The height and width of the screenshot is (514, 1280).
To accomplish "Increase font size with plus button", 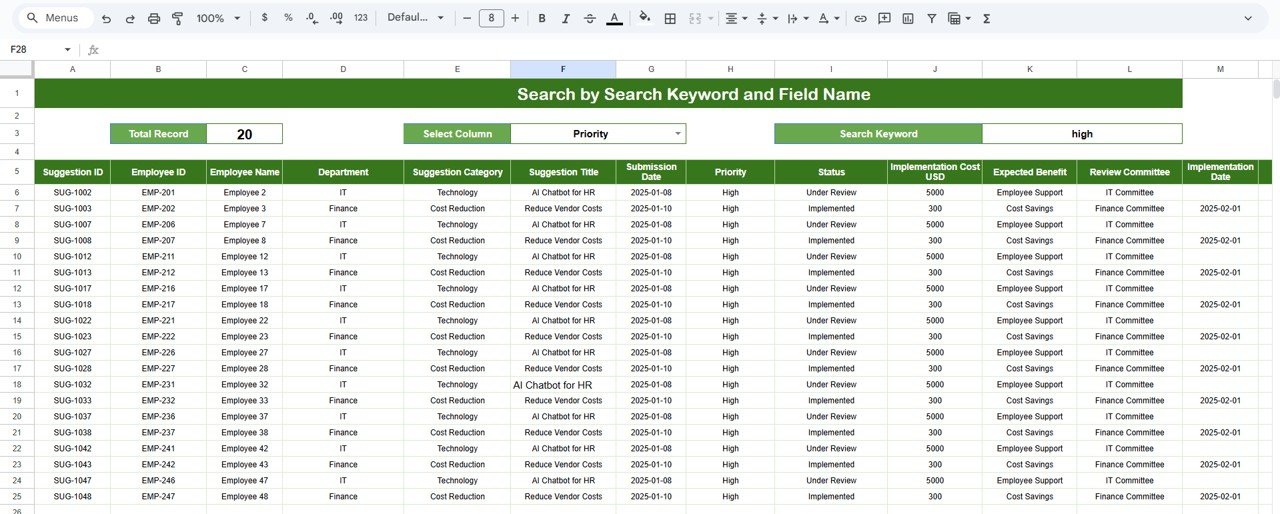I will click(515, 18).
